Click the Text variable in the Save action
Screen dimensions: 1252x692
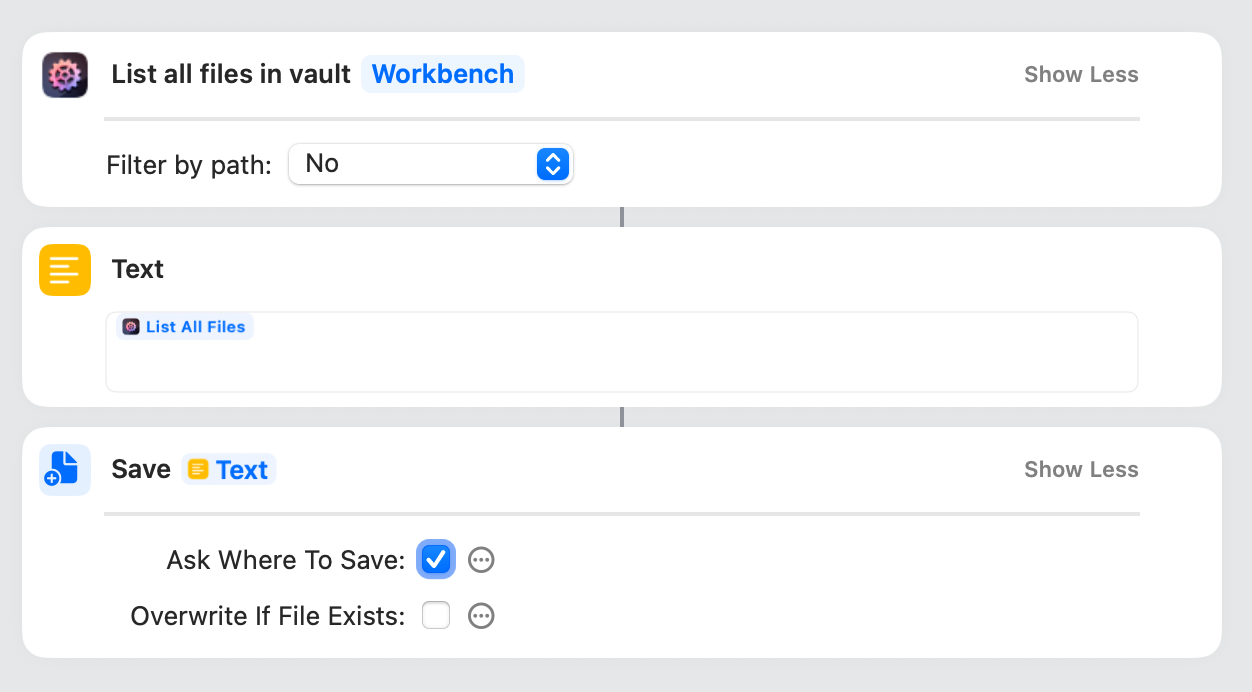(241, 470)
